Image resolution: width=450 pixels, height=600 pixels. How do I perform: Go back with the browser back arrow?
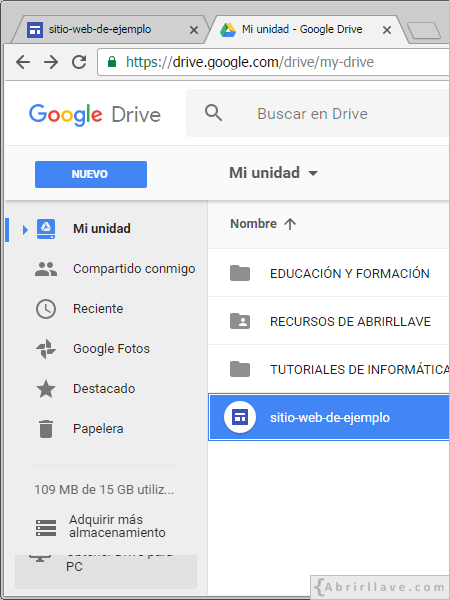(x=23, y=62)
